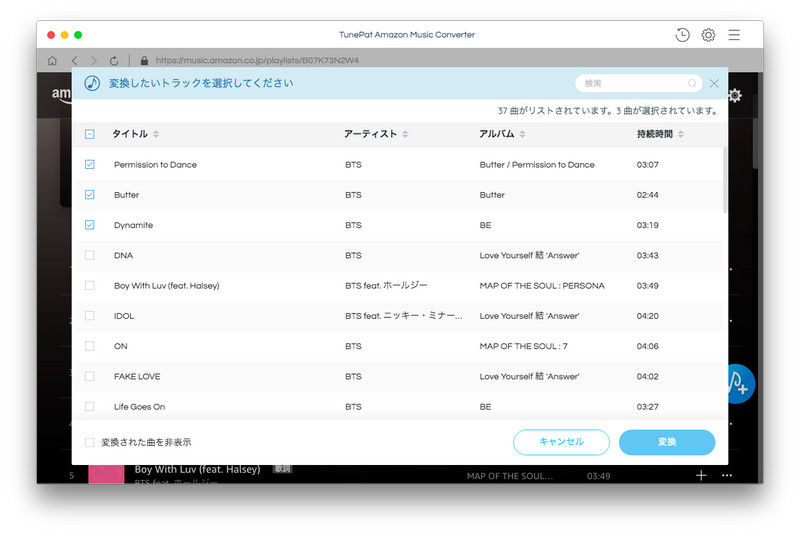This screenshot has width=800, height=536.
Task: Toggle the select-all checkbox in header
Action: coord(90,134)
